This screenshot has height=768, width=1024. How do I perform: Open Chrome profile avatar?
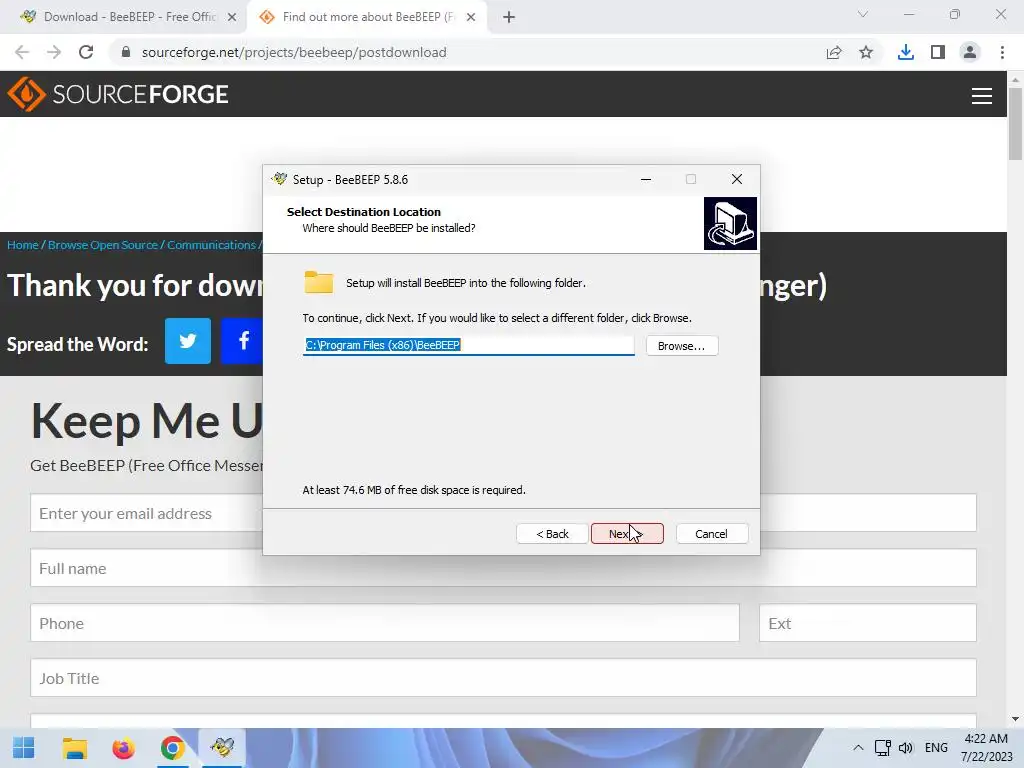coord(970,52)
